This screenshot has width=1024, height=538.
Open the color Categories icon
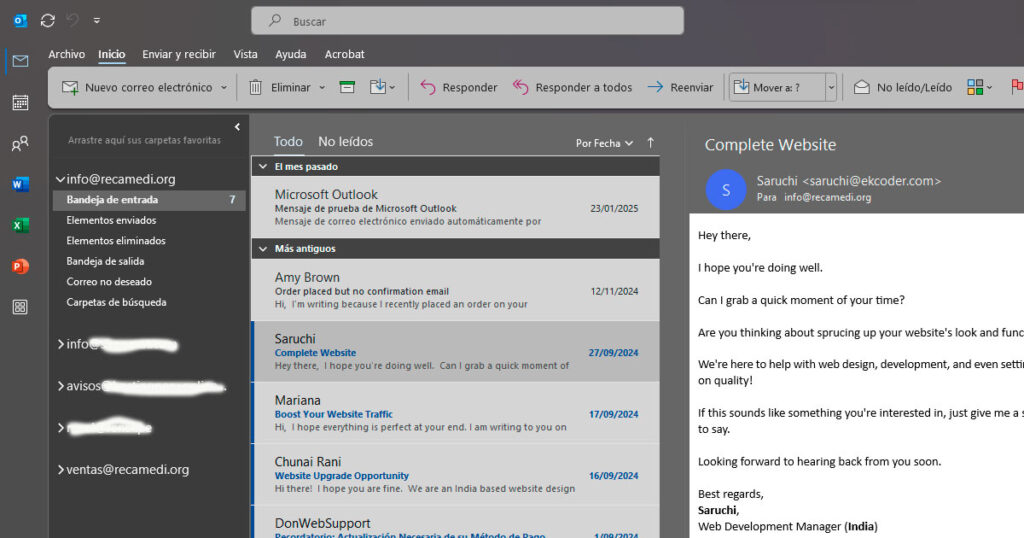click(x=975, y=87)
